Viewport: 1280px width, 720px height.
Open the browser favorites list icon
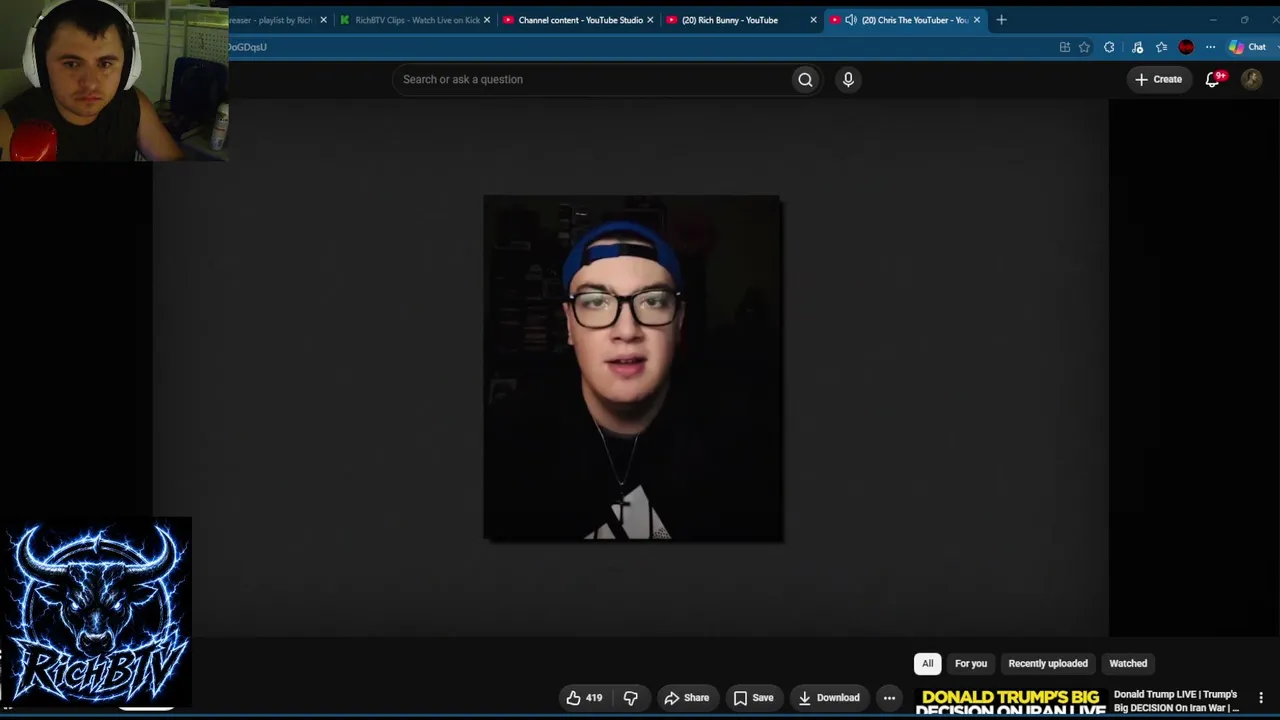pos(1161,47)
